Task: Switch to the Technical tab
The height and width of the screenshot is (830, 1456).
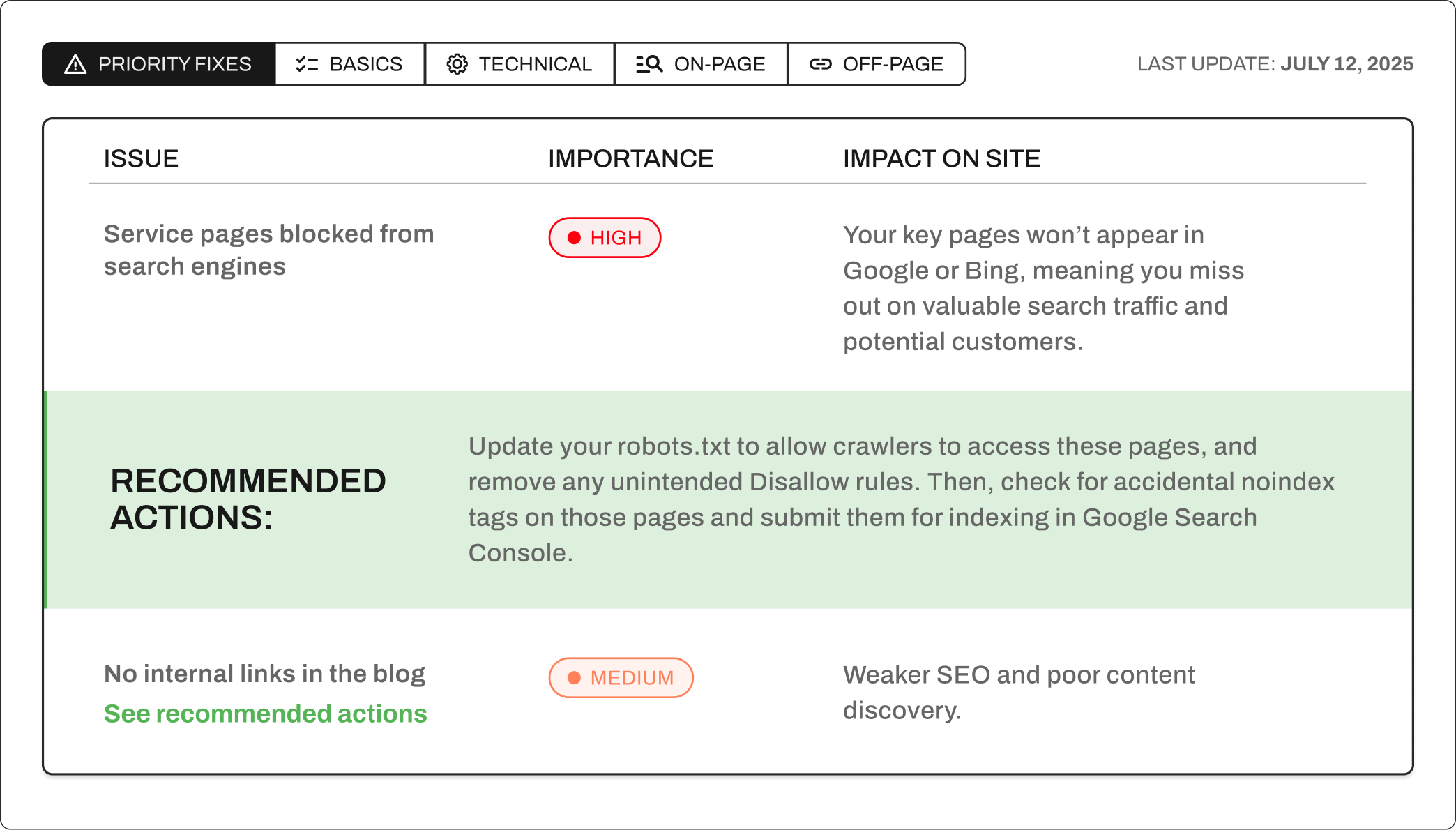Action: click(520, 64)
